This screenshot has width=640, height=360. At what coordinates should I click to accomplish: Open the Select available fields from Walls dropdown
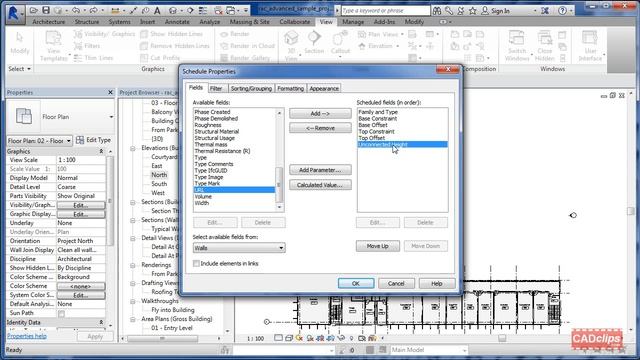(x=239, y=248)
